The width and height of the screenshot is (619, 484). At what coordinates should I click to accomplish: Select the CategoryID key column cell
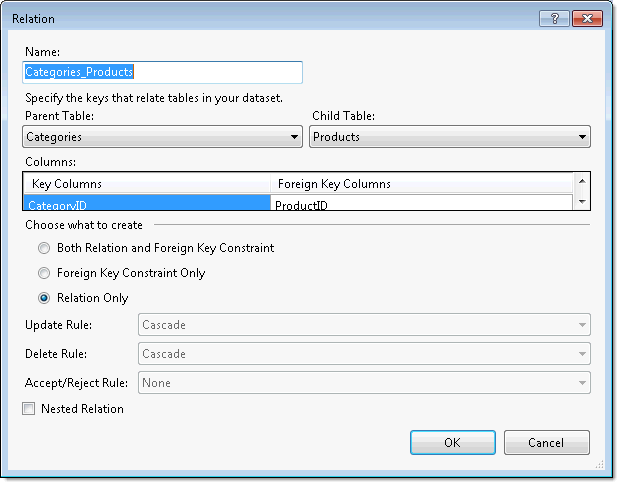pyautogui.click(x=146, y=204)
